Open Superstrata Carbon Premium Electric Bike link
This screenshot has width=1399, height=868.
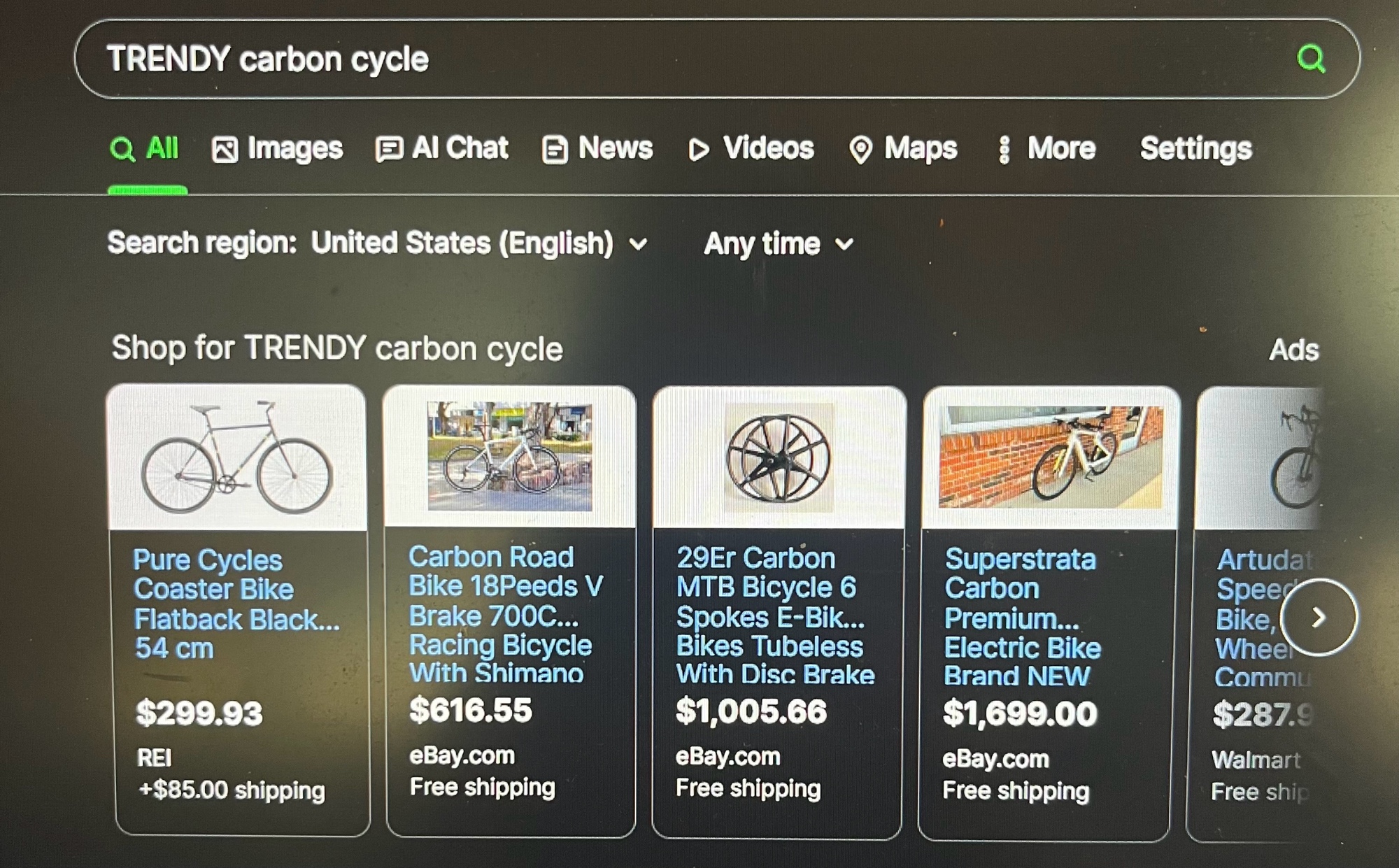point(1021,617)
